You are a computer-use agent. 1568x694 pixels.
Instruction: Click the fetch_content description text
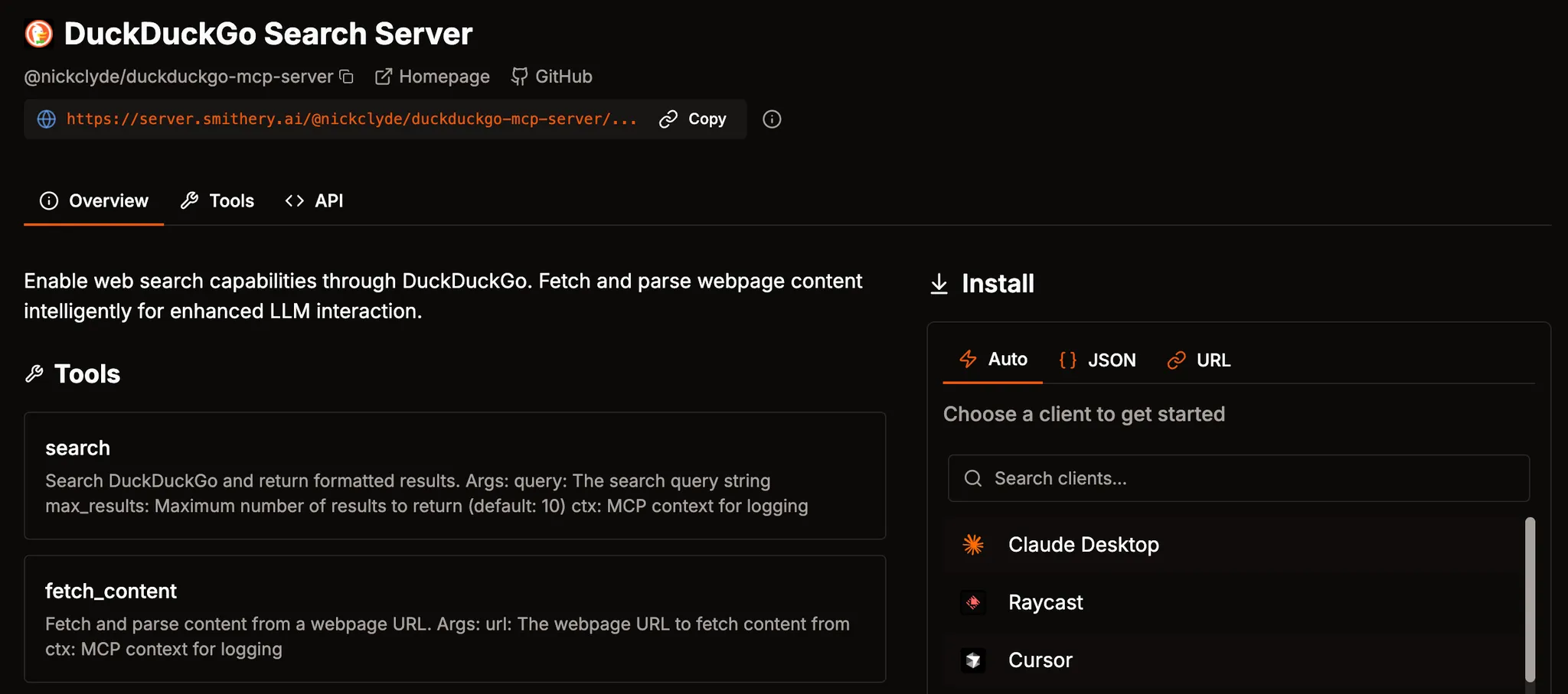tap(447, 637)
